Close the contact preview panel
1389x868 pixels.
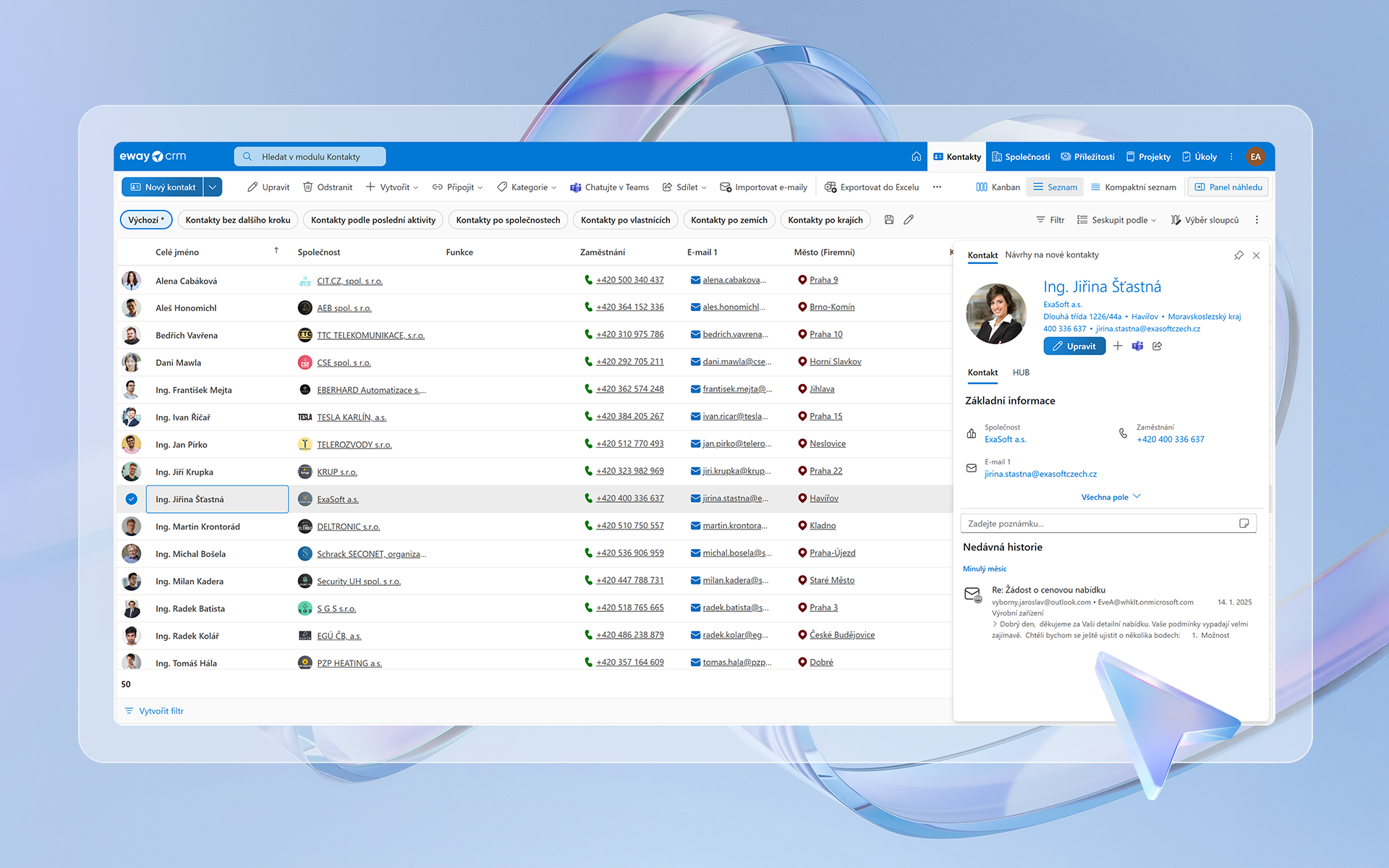pyautogui.click(x=1256, y=255)
